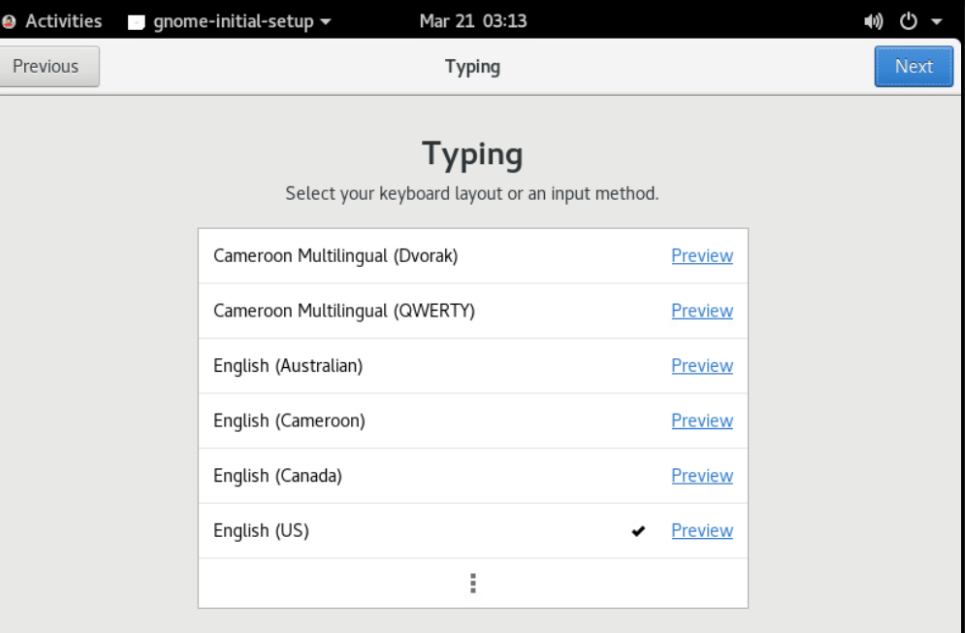Click the volume speaker icon in top bar
This screenshot has width=965, height=633.
click(875, 21)
